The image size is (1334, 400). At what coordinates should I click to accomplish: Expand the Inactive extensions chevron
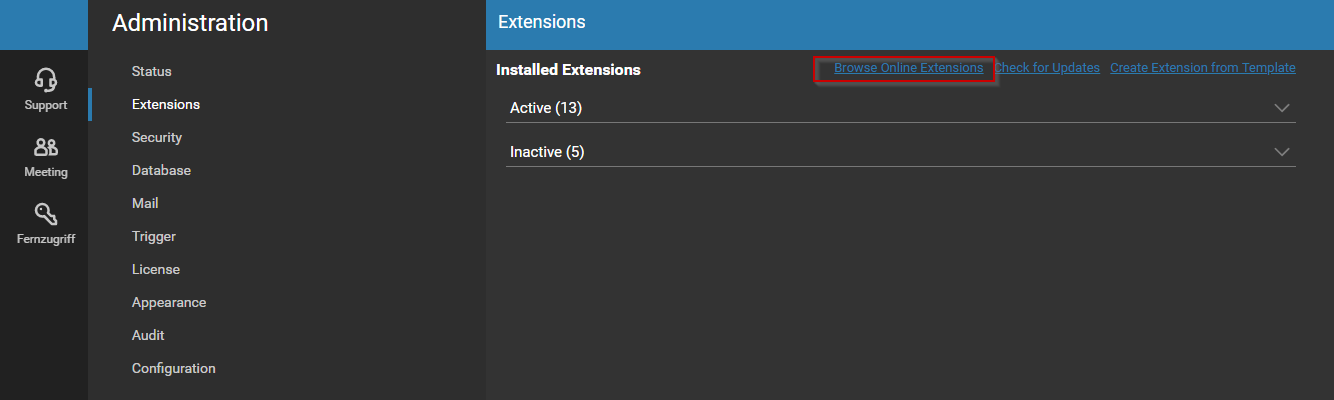tap(1282, 152)
